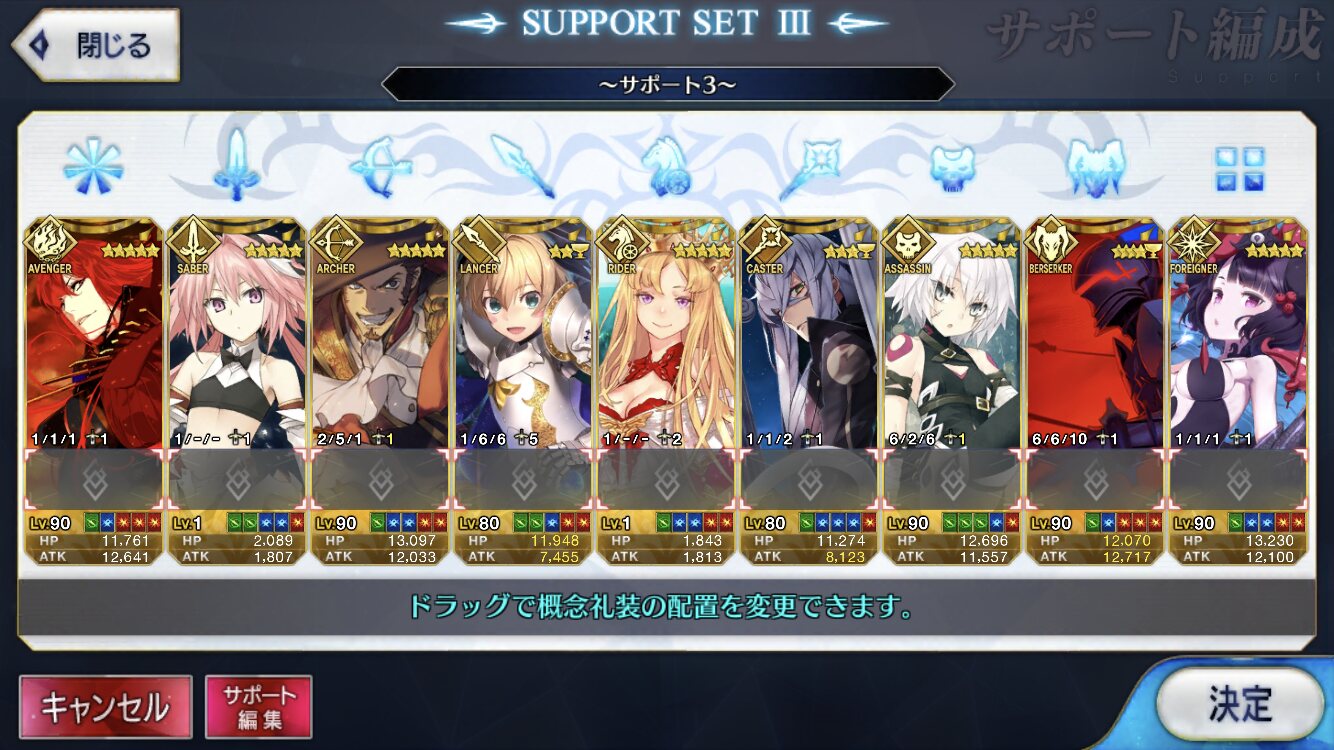1334x750 pixels.
Task: Tap the empty craft essence slot under Berserker
Action: click(x=1096, y=480)
